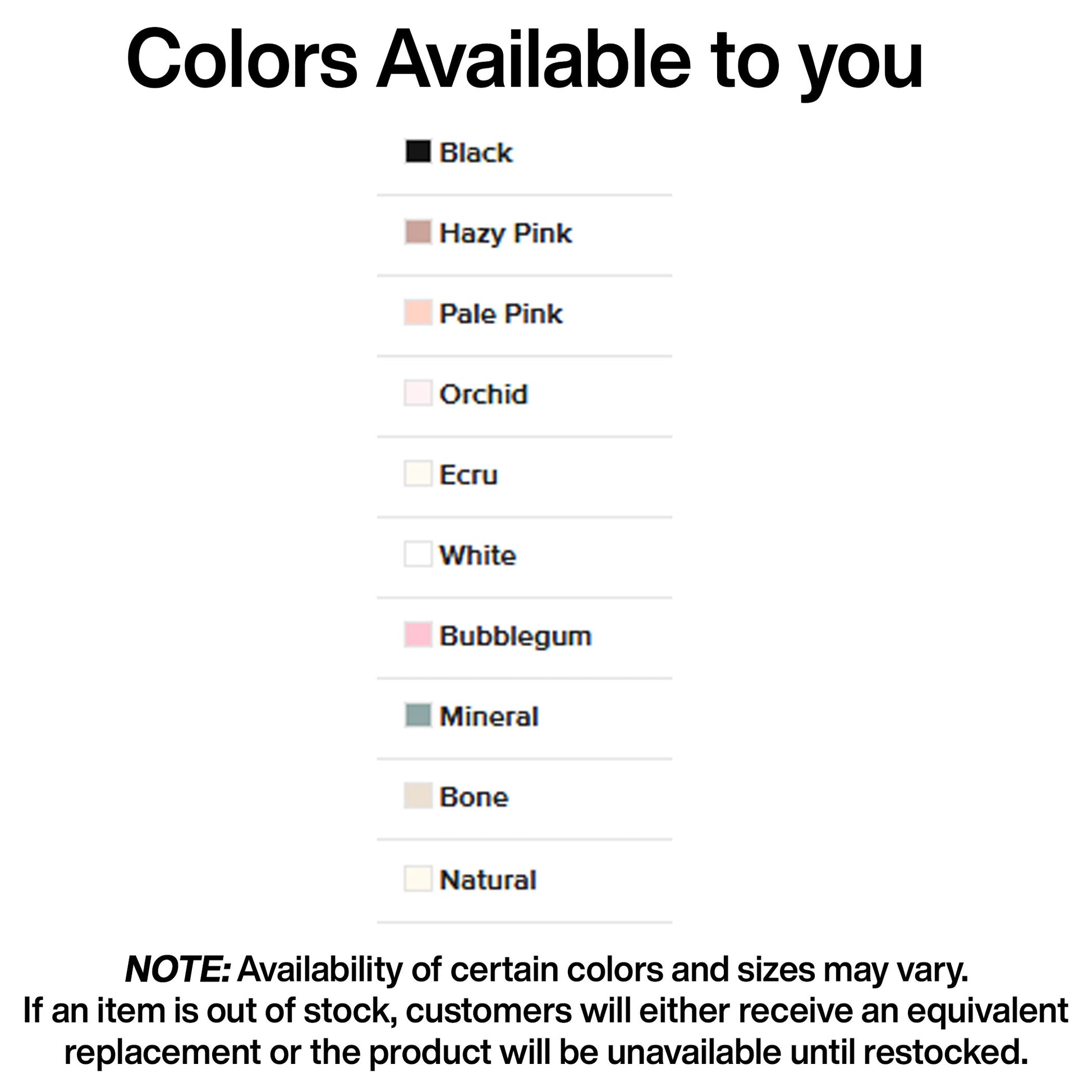Click the Natural color swatch

[x=417, y=878]
